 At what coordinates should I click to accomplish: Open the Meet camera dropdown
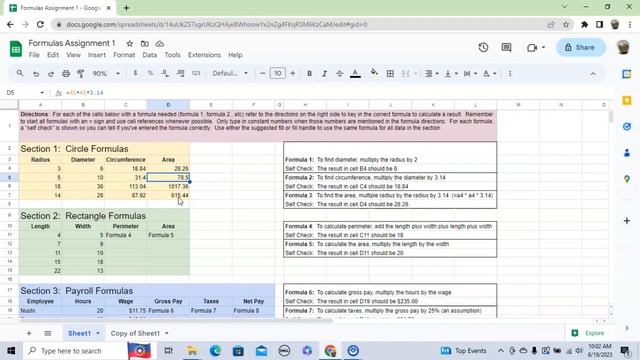pos(536,47)
